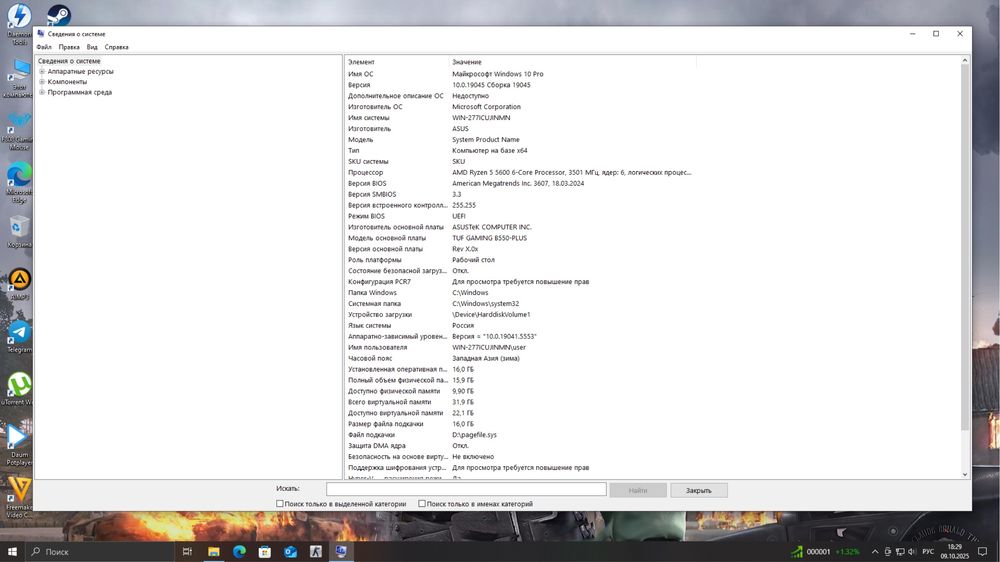Open File Explorer from the taskbar
This screenshot has width=1000, height=562.
point(214,551)
